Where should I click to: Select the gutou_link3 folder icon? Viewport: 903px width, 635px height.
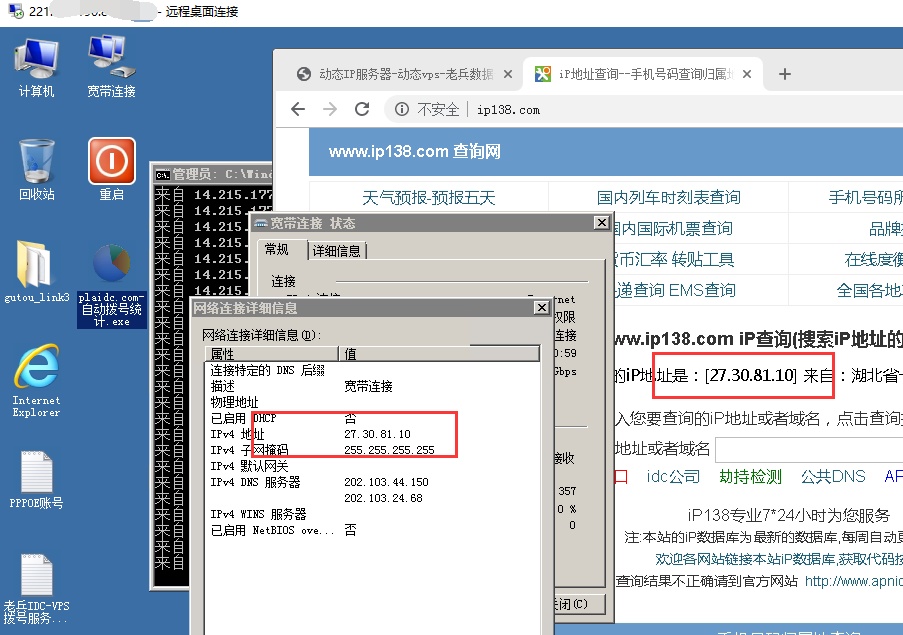coord(37,272)
